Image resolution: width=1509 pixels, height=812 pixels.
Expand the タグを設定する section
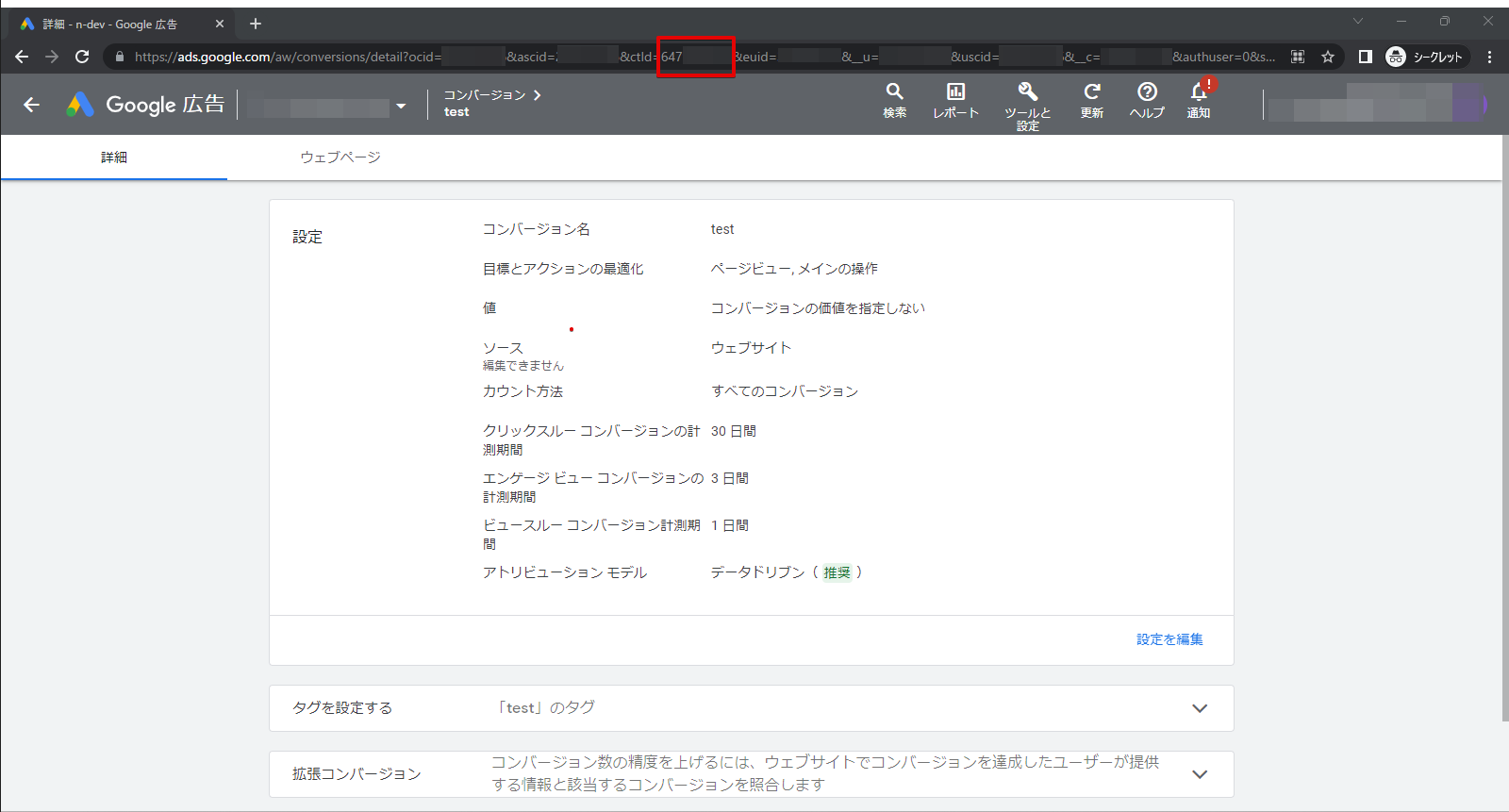(752, 708)
